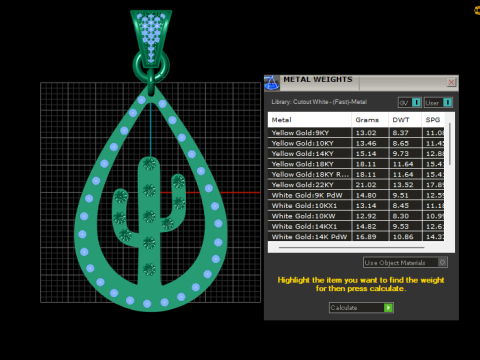This screenshot has width=480, height=360.
Task: Click the Calculate button
Action: 361,307
